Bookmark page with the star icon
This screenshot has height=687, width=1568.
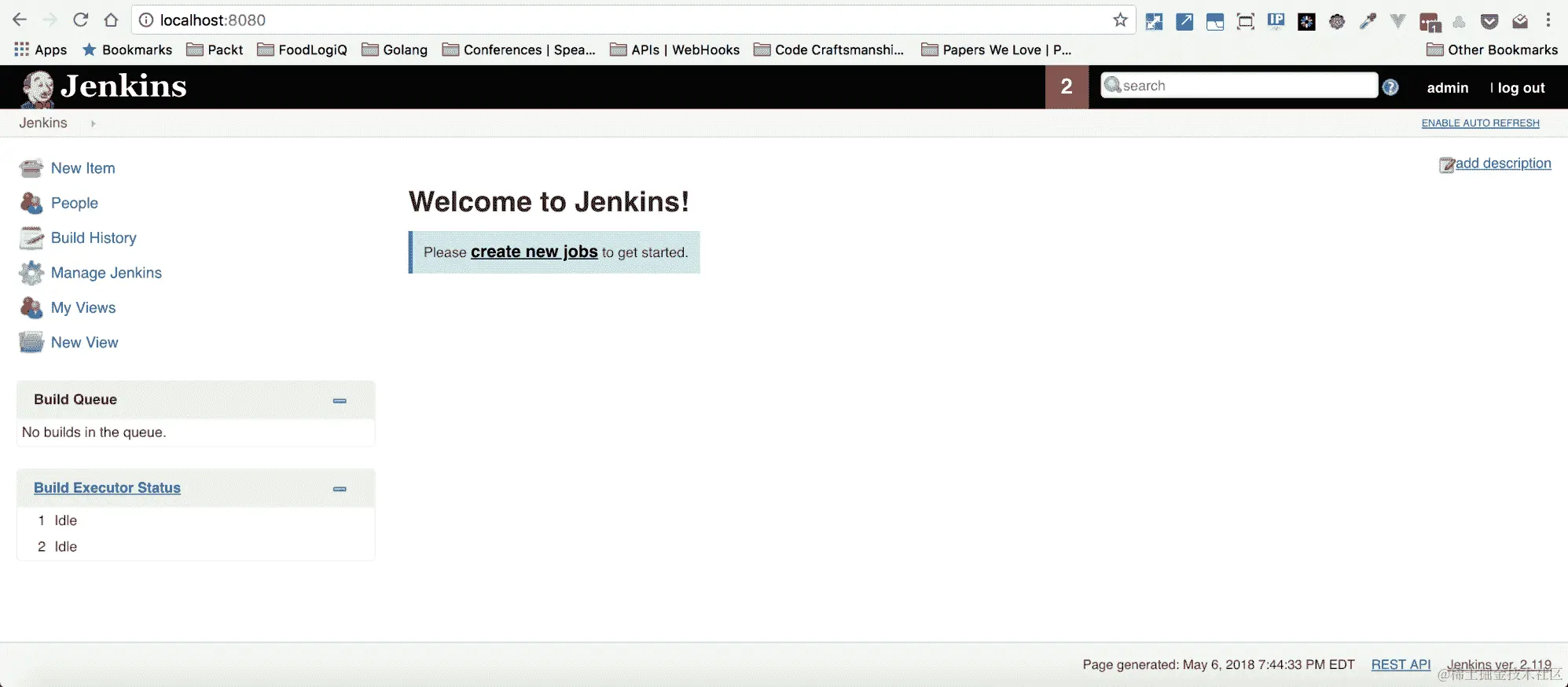coord(1120,20)
